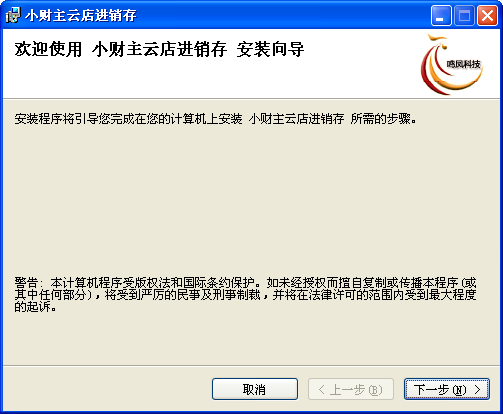Click the heading 欢迎使用 小财主云店进销存 安装向导
503x414 pixels.
(x=159, y=50)
